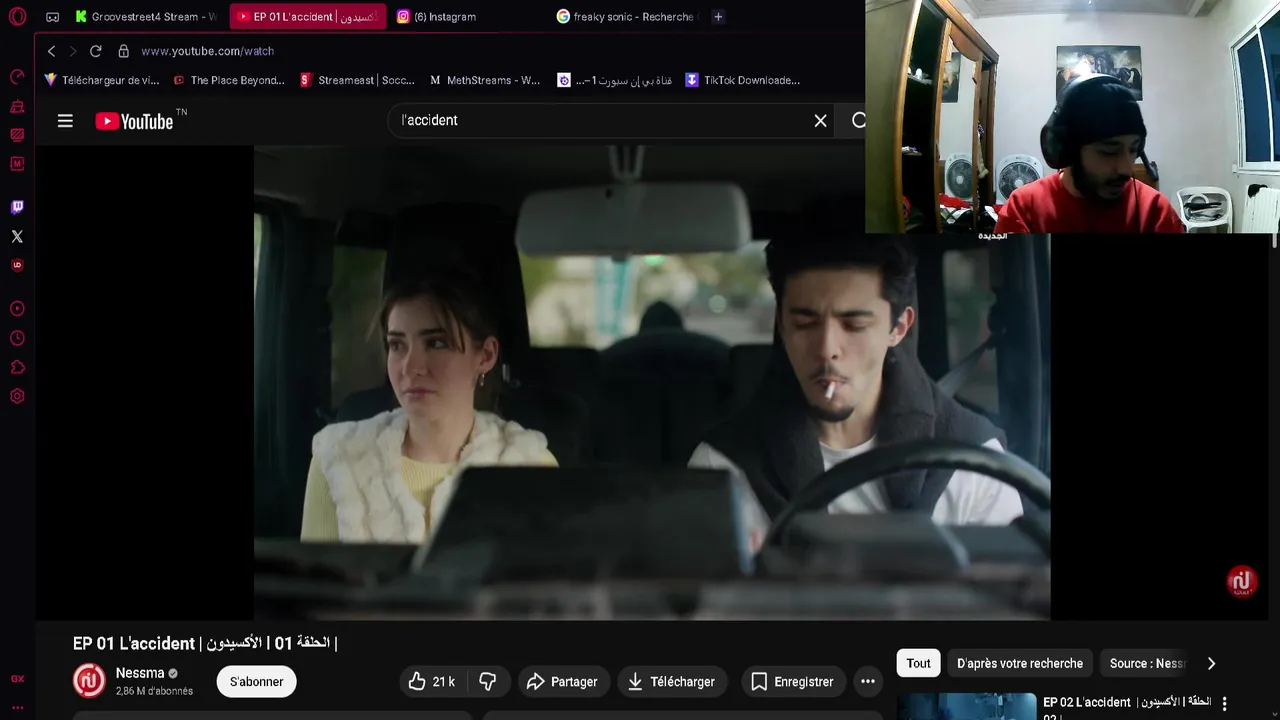
Task: Select the Source : Nessma chip
Action: tap(1146, 663)
